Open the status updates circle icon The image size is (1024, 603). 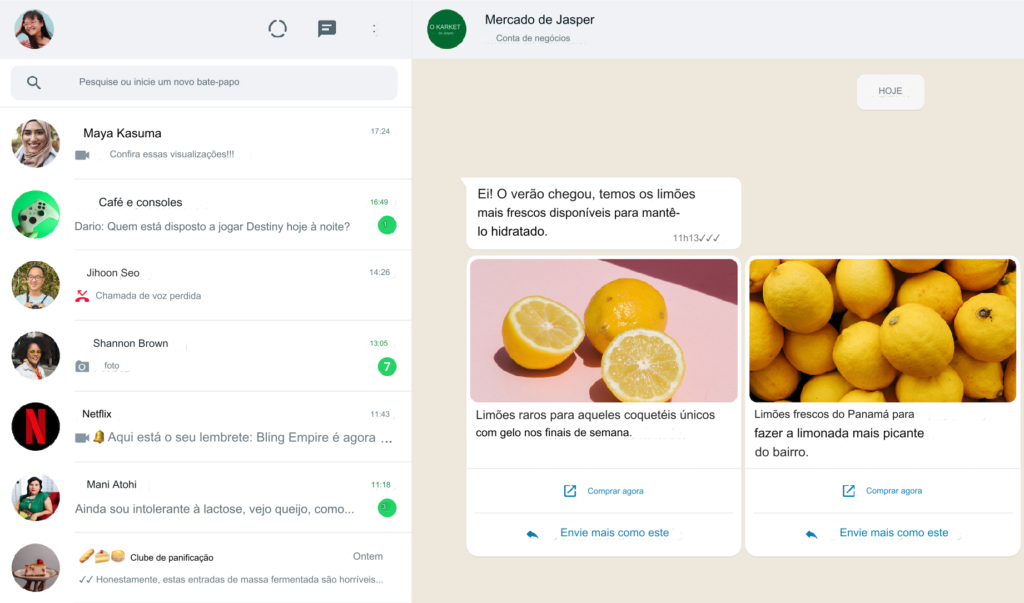278,29
